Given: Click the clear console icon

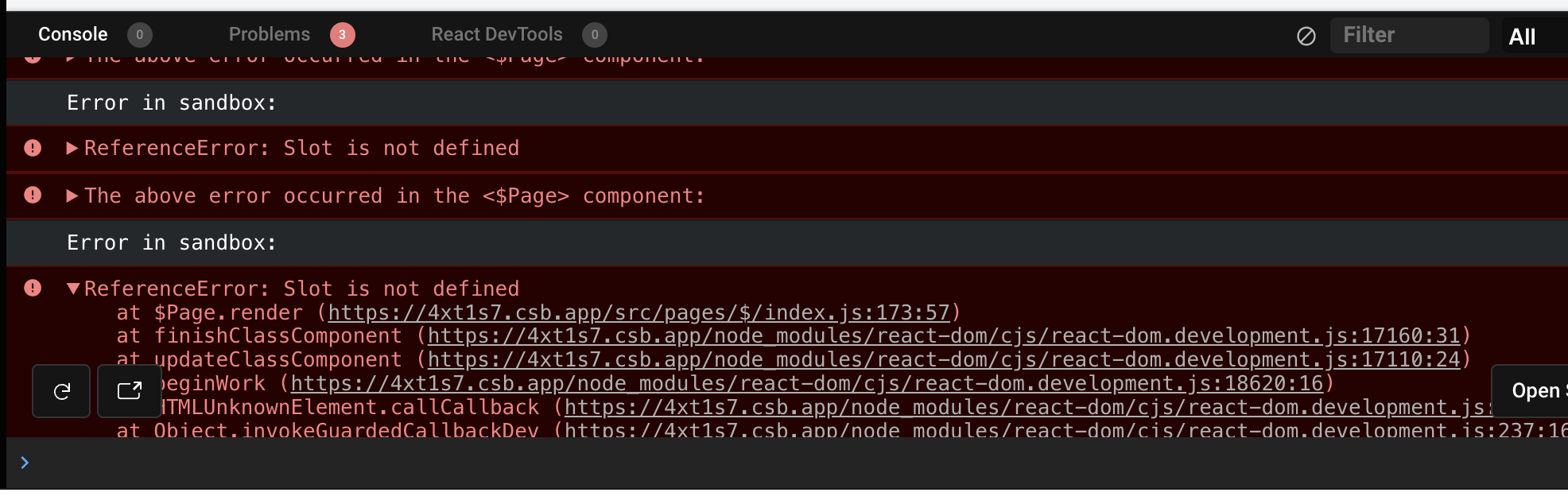Looking at the screenshot, I should [x=1306, y=36].
